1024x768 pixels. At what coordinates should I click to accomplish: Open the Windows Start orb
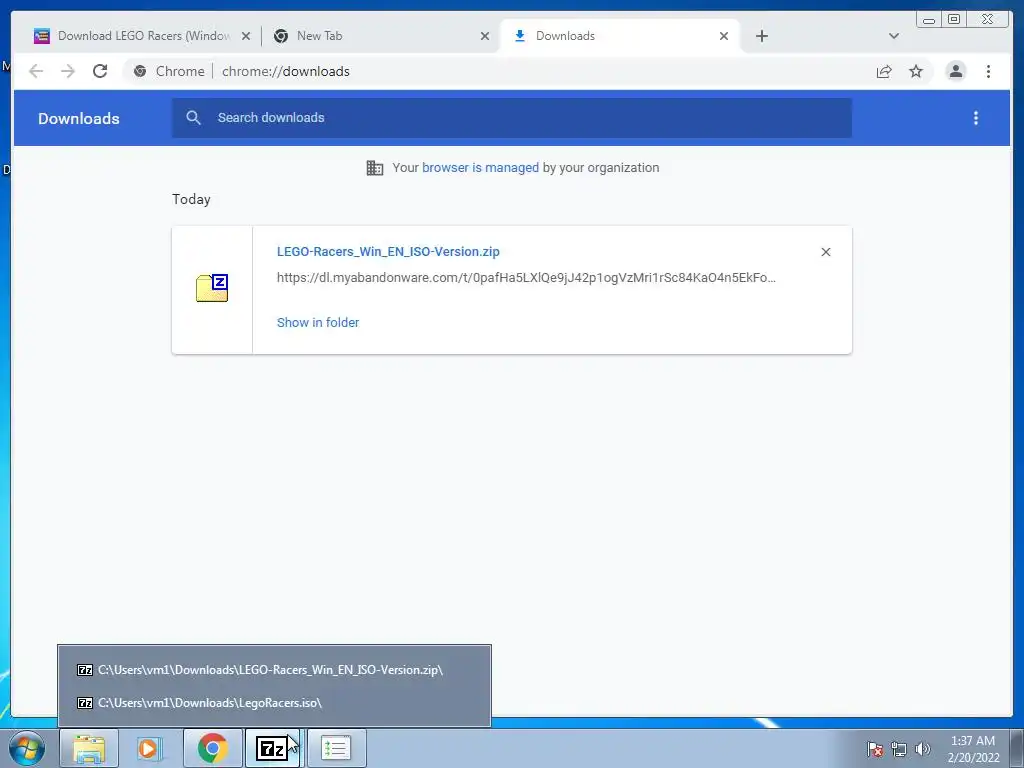27,748
